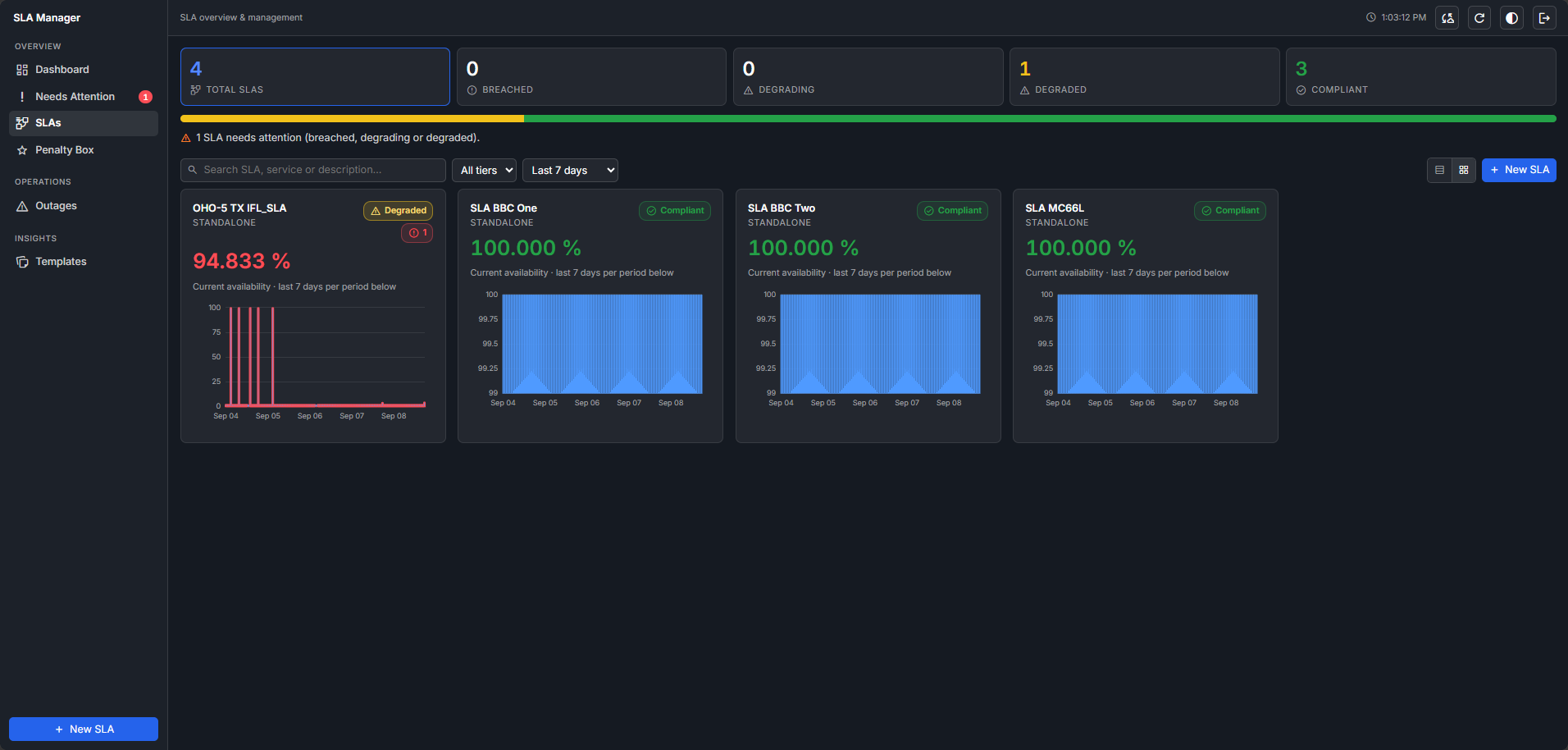Click the Needs Attention red badge
This screenshot has width=1568, height=750.
145,97
